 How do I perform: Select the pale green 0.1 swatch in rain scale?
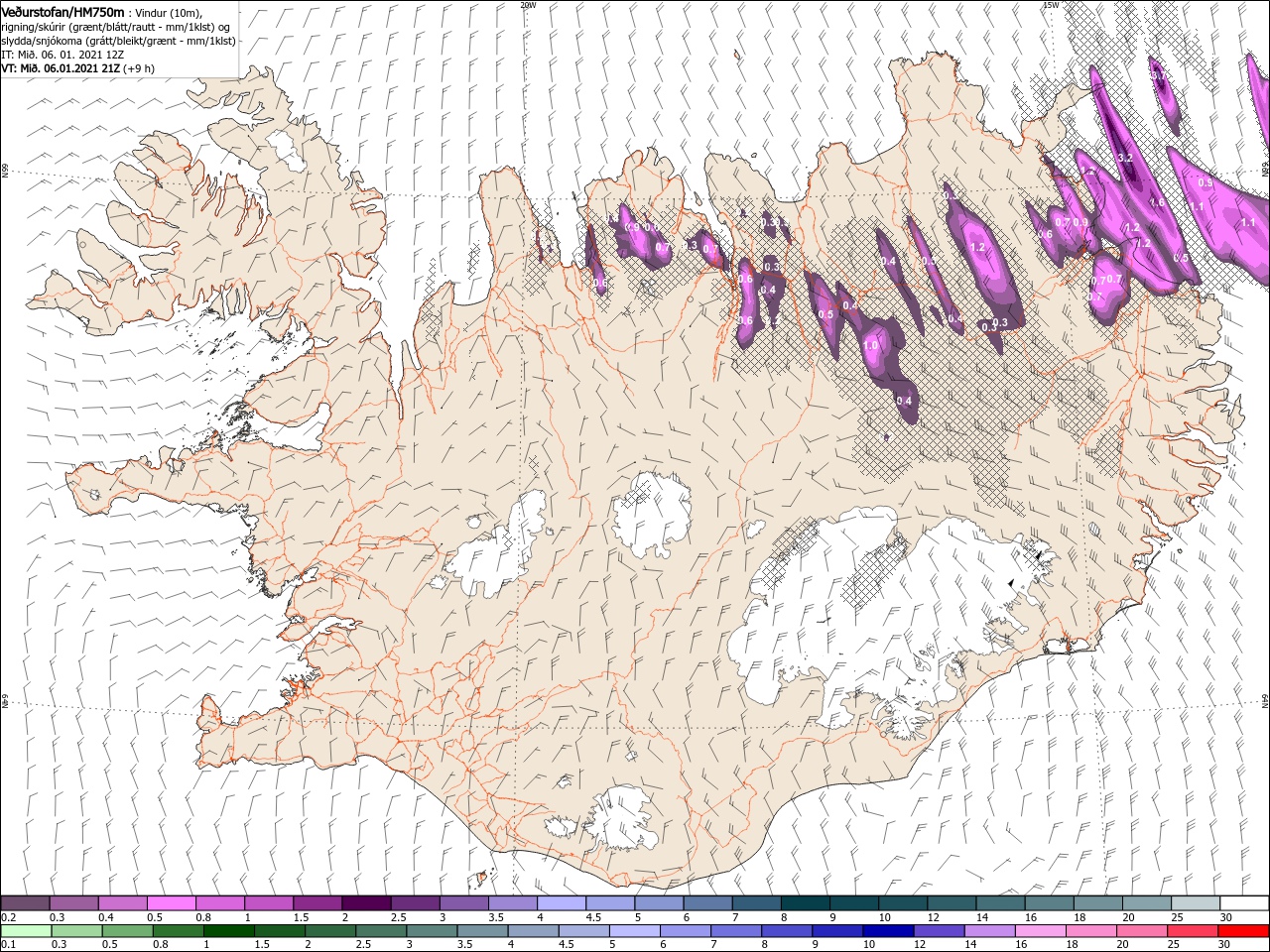click(x=25, y=931)
